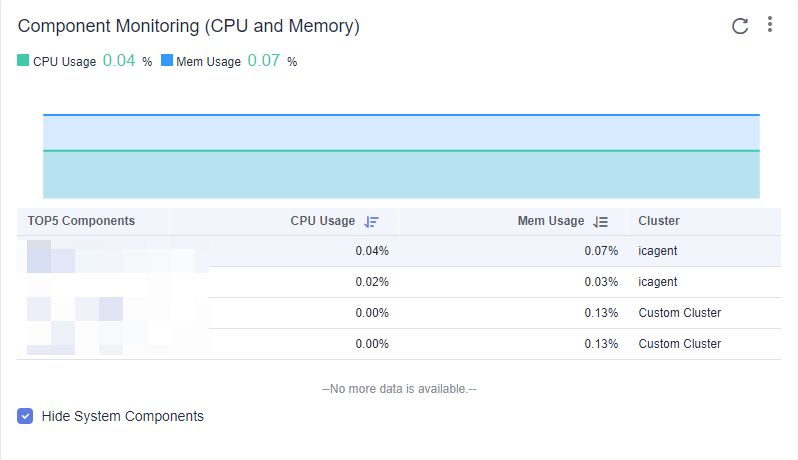Viewport: 798px width, 460px height.
Task: Open the three-dot more options menu
Action: (770, 24)
